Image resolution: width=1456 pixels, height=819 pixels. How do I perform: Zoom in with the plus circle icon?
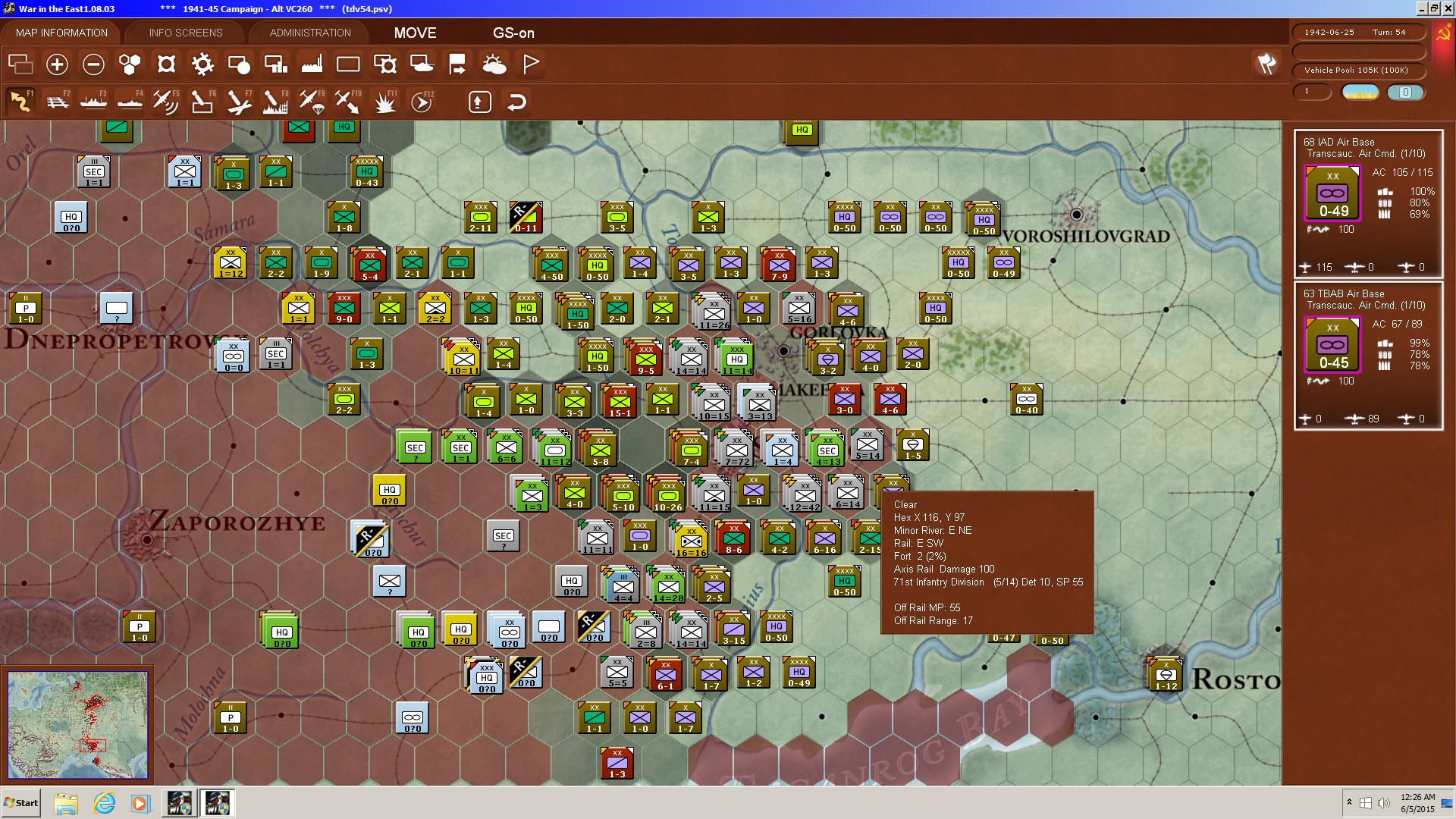click(57, 64)
